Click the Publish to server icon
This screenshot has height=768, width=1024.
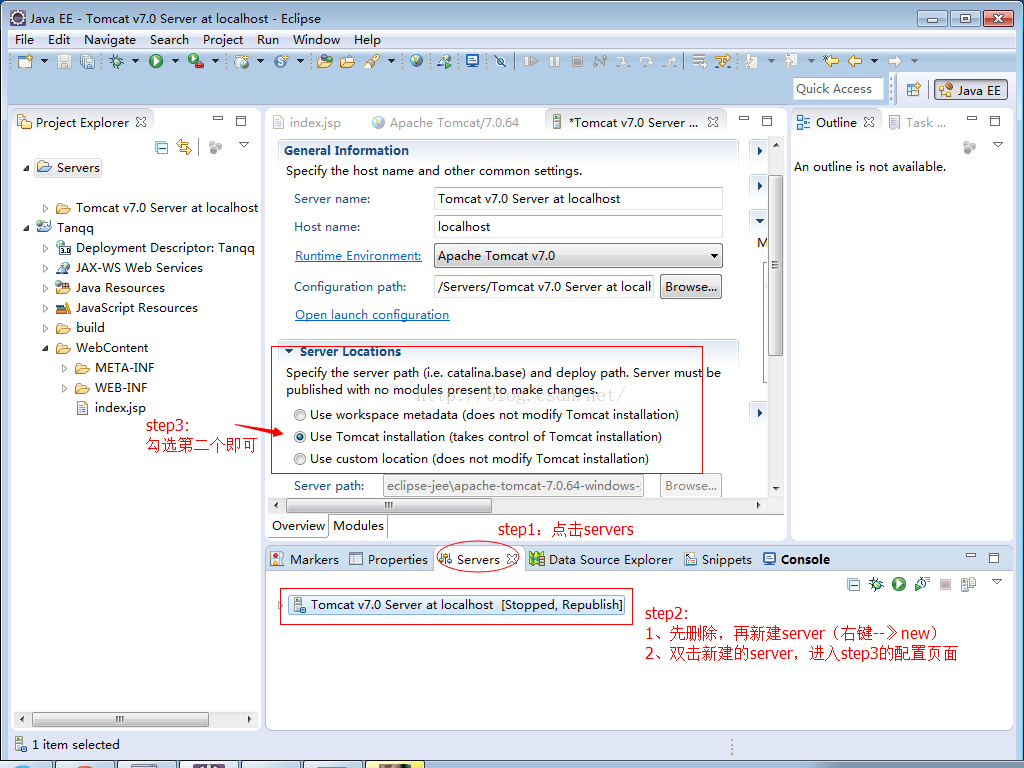point(968,584)
